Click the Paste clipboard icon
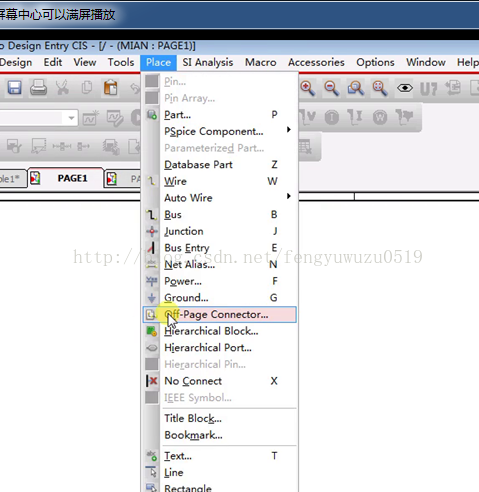 pos(111,88)
